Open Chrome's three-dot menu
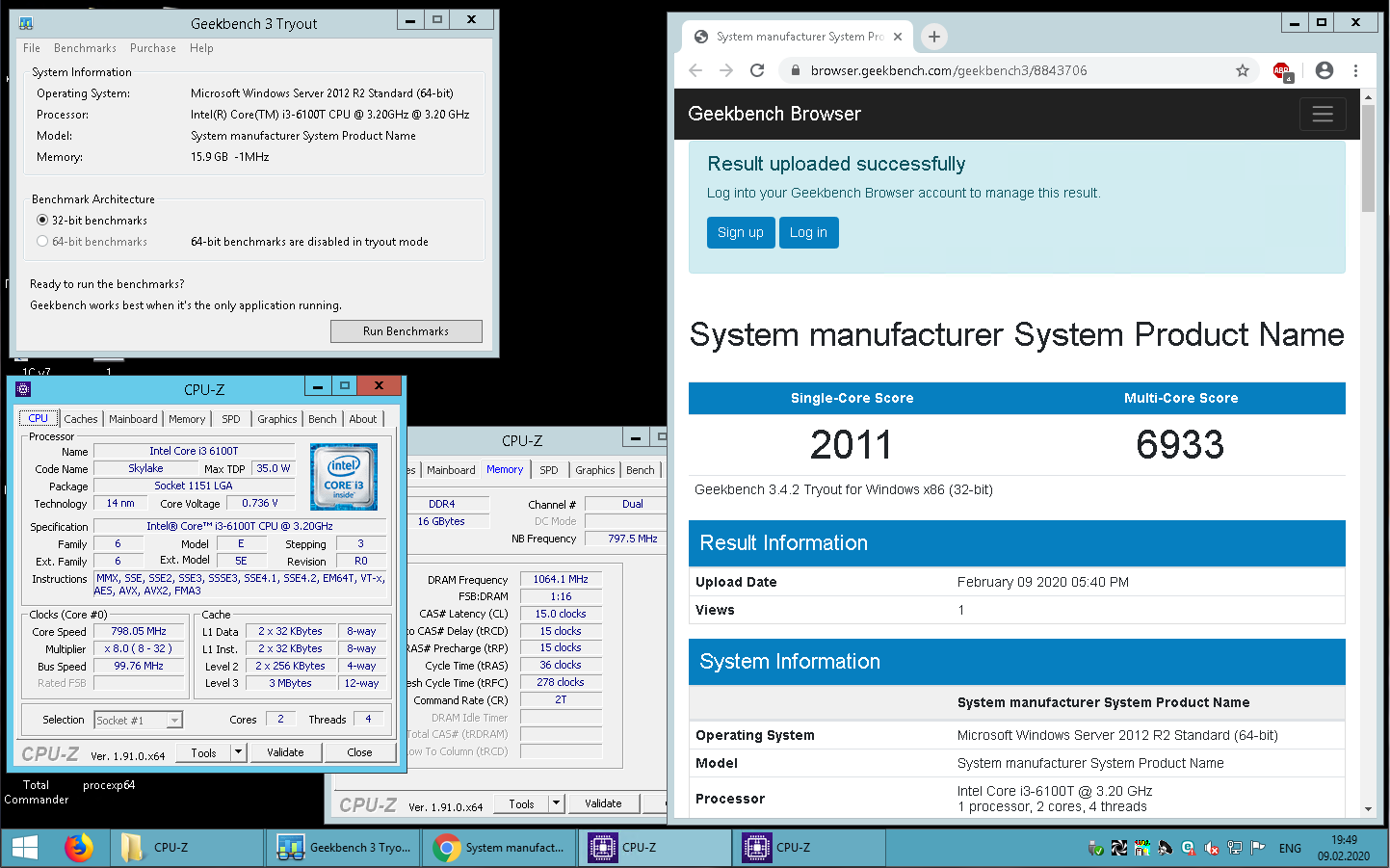Screen dimensions: 1390x868 click(x=1355, y=70)
